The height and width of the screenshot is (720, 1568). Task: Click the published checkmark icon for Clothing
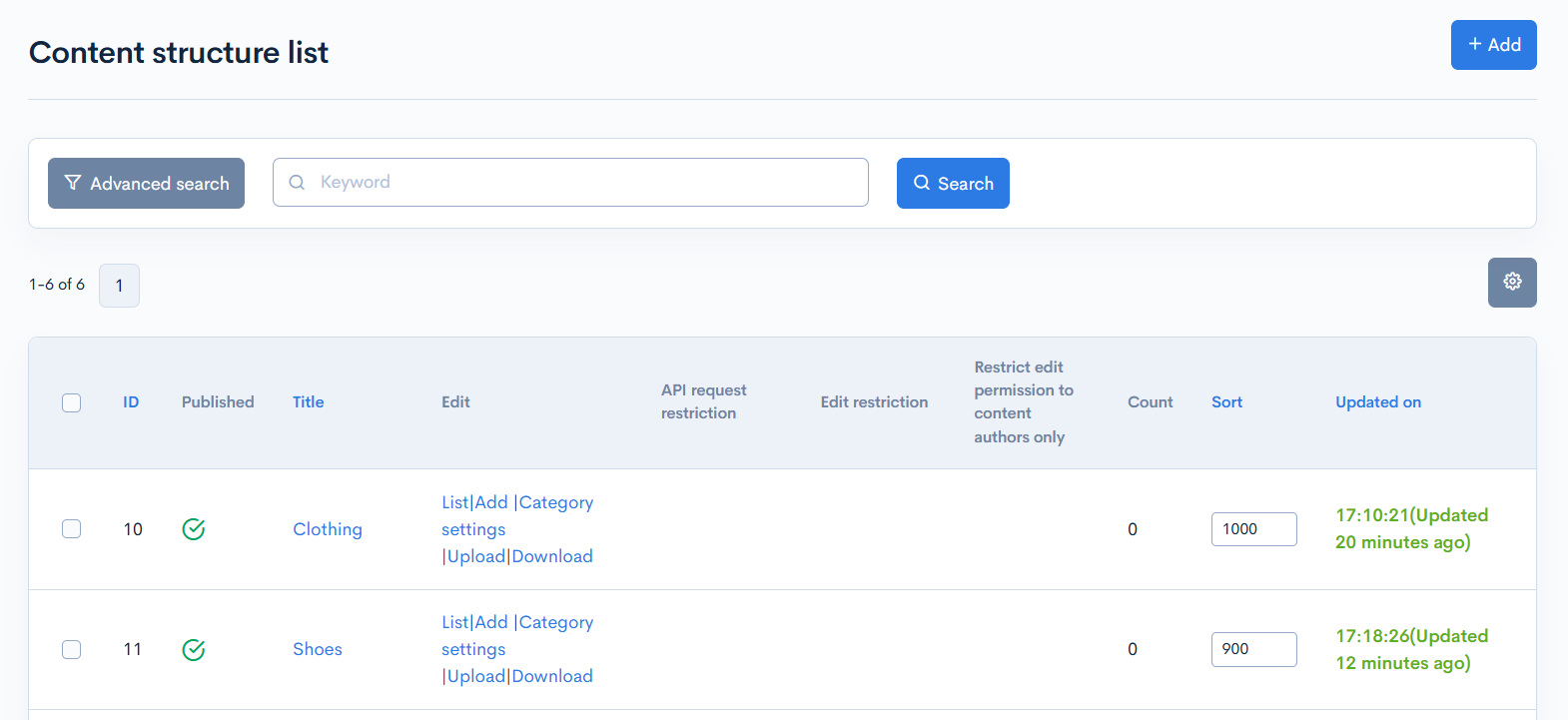194,529
